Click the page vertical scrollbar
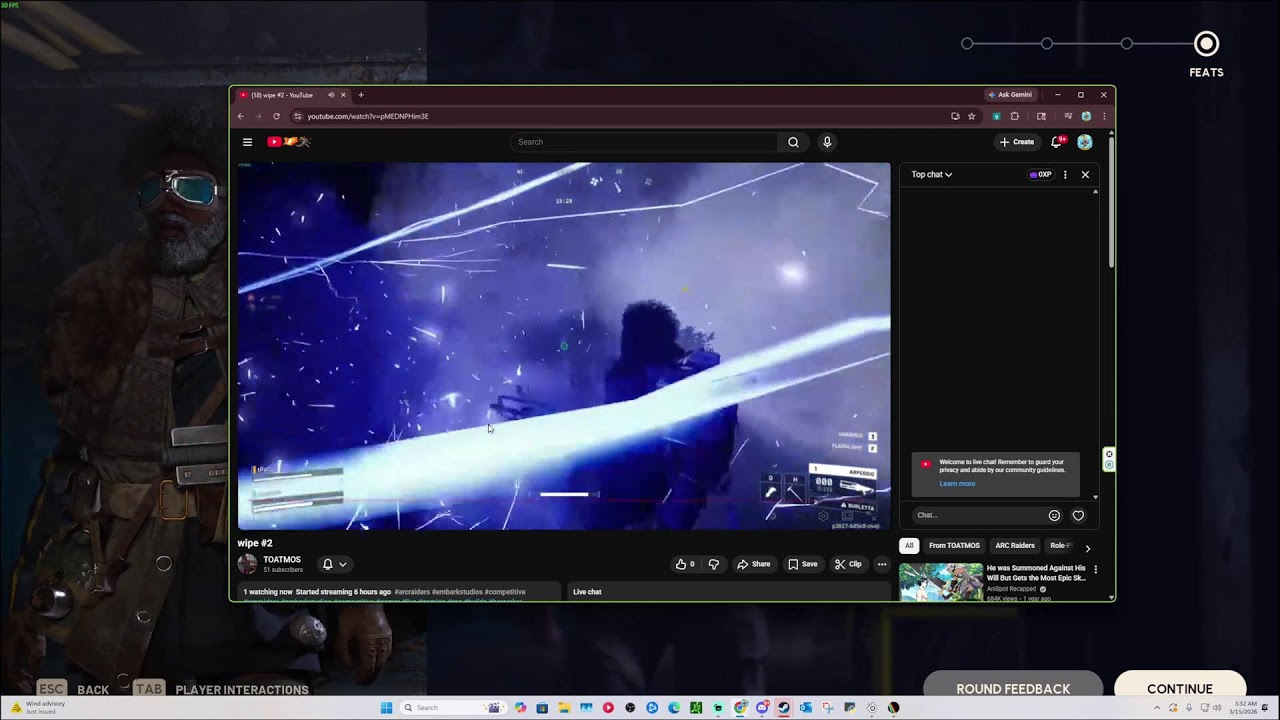 tap(1110, 200)
